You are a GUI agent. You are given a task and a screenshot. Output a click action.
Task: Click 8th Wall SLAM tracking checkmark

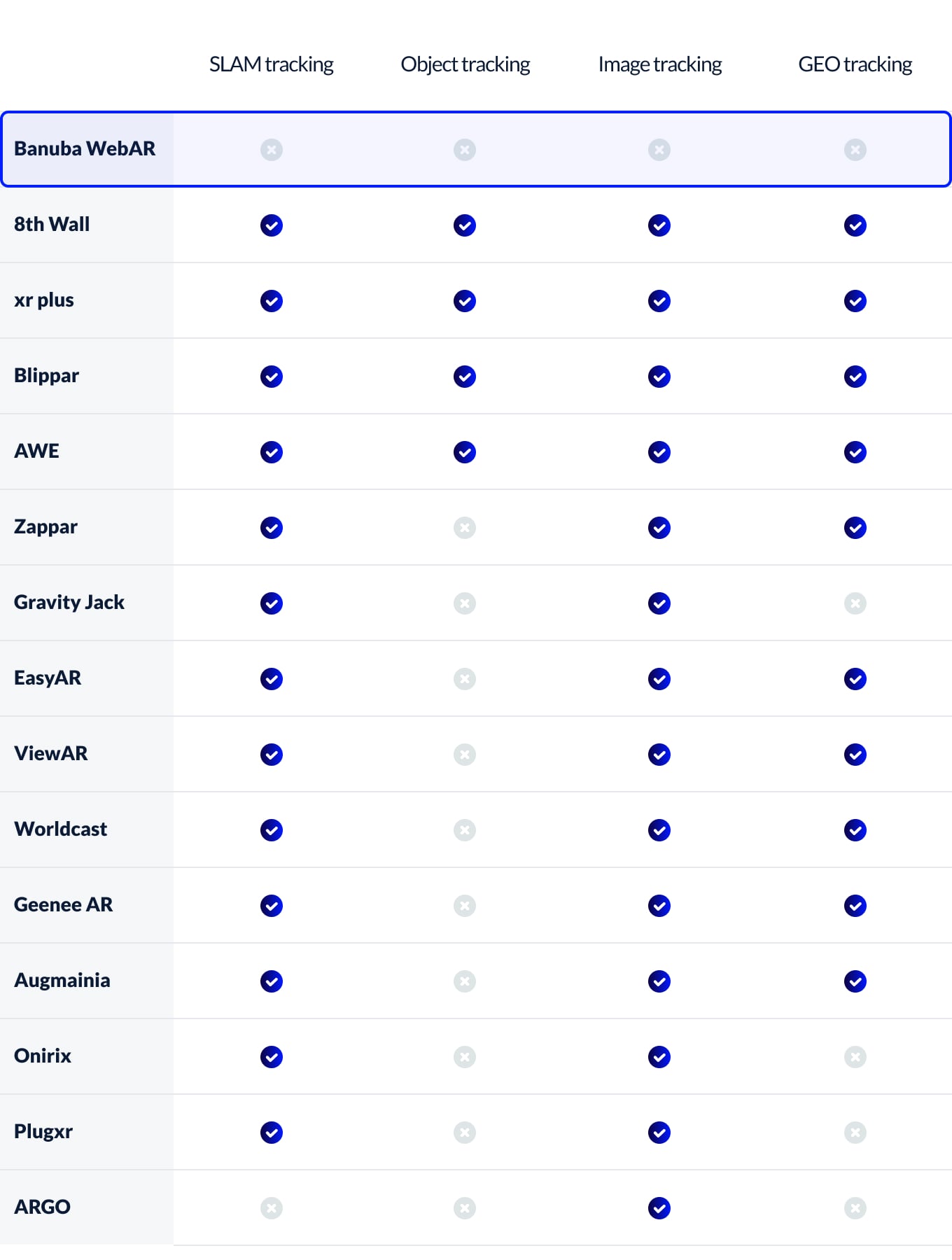point(272,225)
